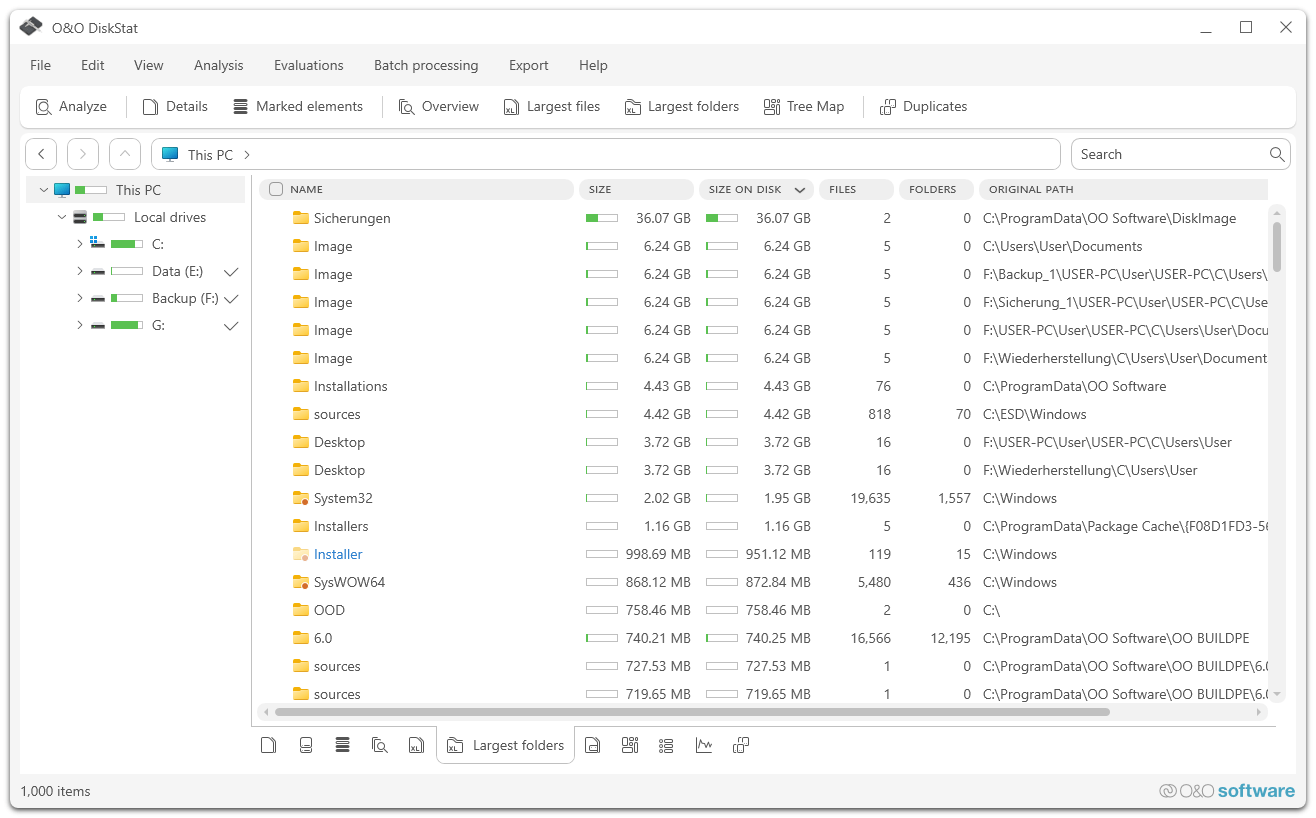Expand the G: drive node
Viewport: 1316px width, 818px height.
point(80,325)
